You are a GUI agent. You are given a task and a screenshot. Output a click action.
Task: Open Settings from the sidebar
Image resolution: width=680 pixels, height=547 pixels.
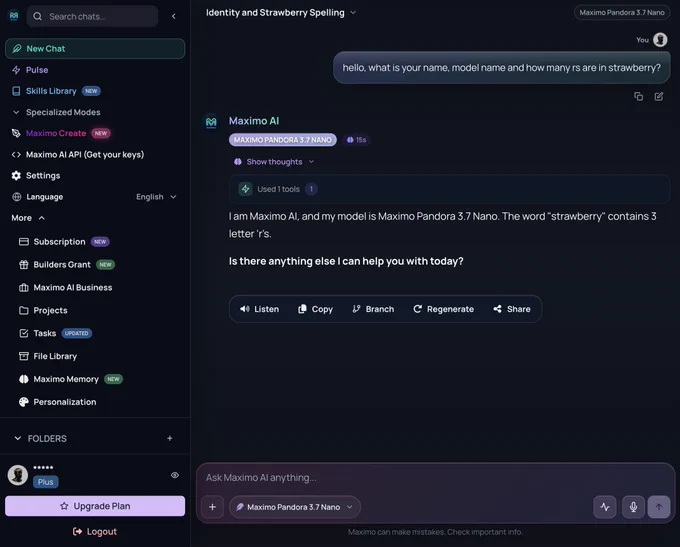click(36, 176)
